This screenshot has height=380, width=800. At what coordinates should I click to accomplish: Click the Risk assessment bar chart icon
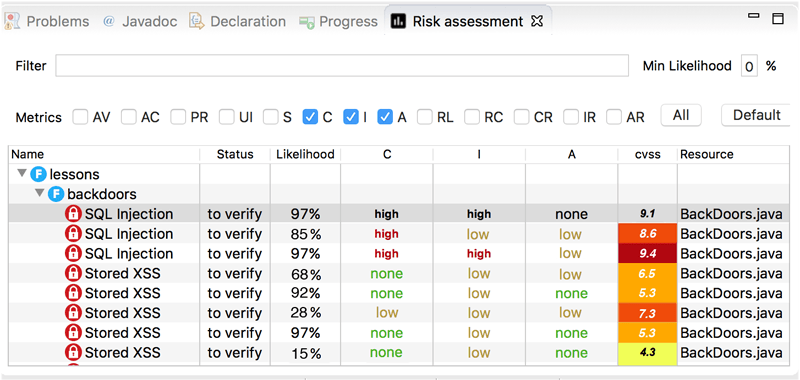[398, 21]
